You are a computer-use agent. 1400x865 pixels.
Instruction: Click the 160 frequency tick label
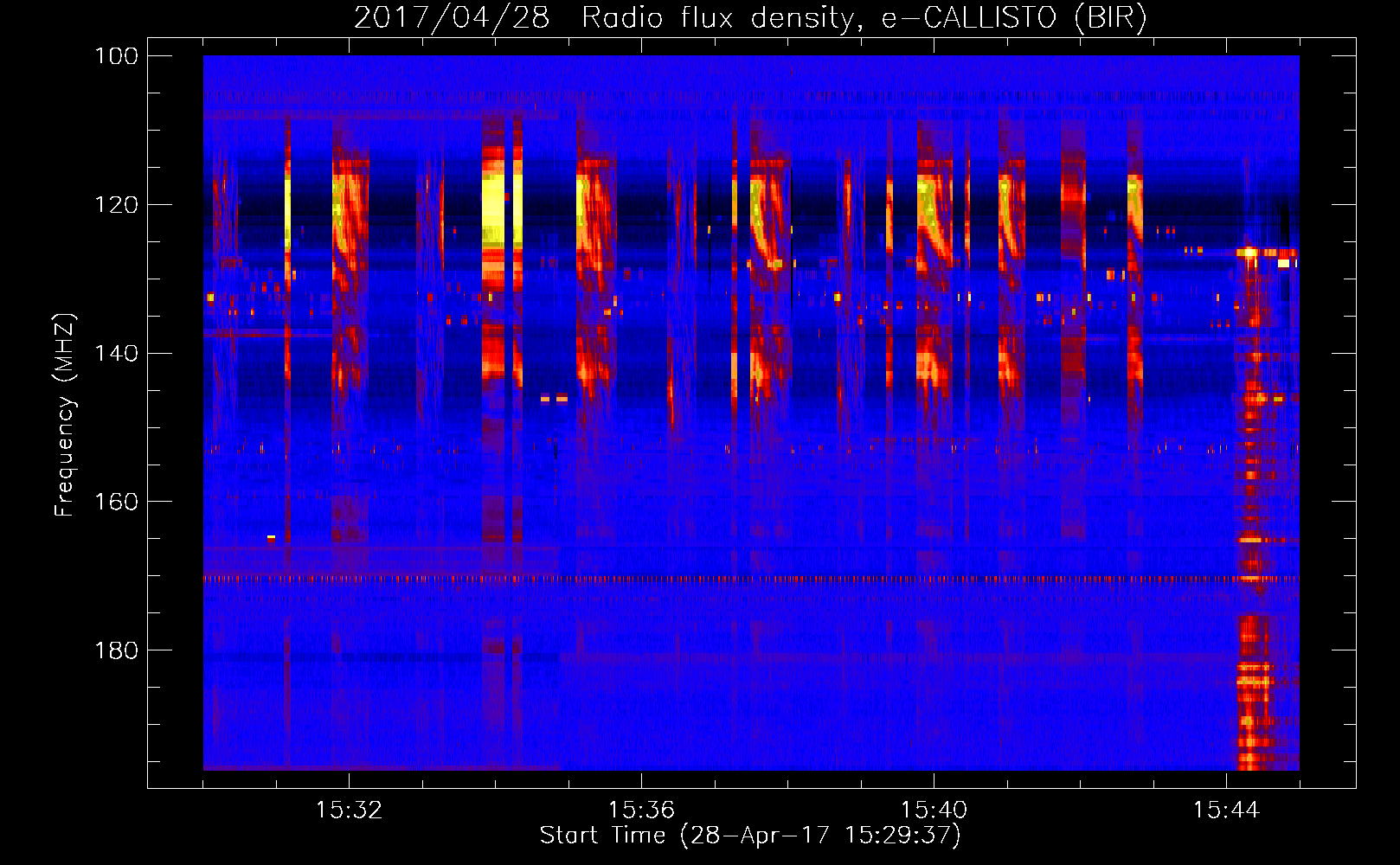(117, 502)
